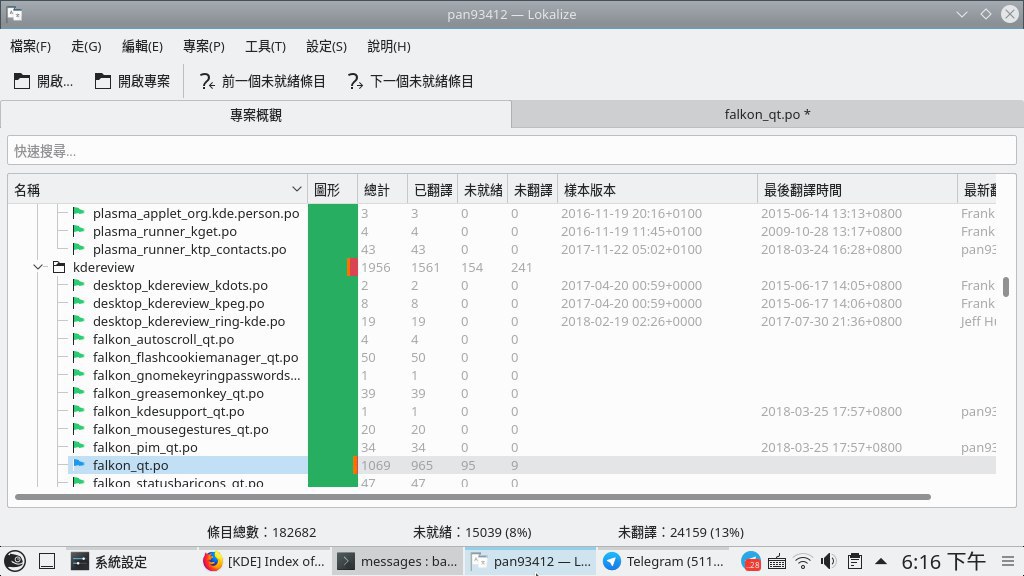Screen dimensions: 1024x576
Task: Select the kdereview folder icon
Action: tap(59, 267)
